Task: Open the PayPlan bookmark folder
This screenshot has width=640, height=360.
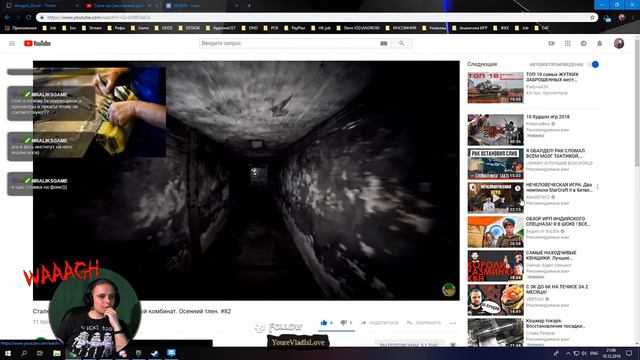Action: 295,28
